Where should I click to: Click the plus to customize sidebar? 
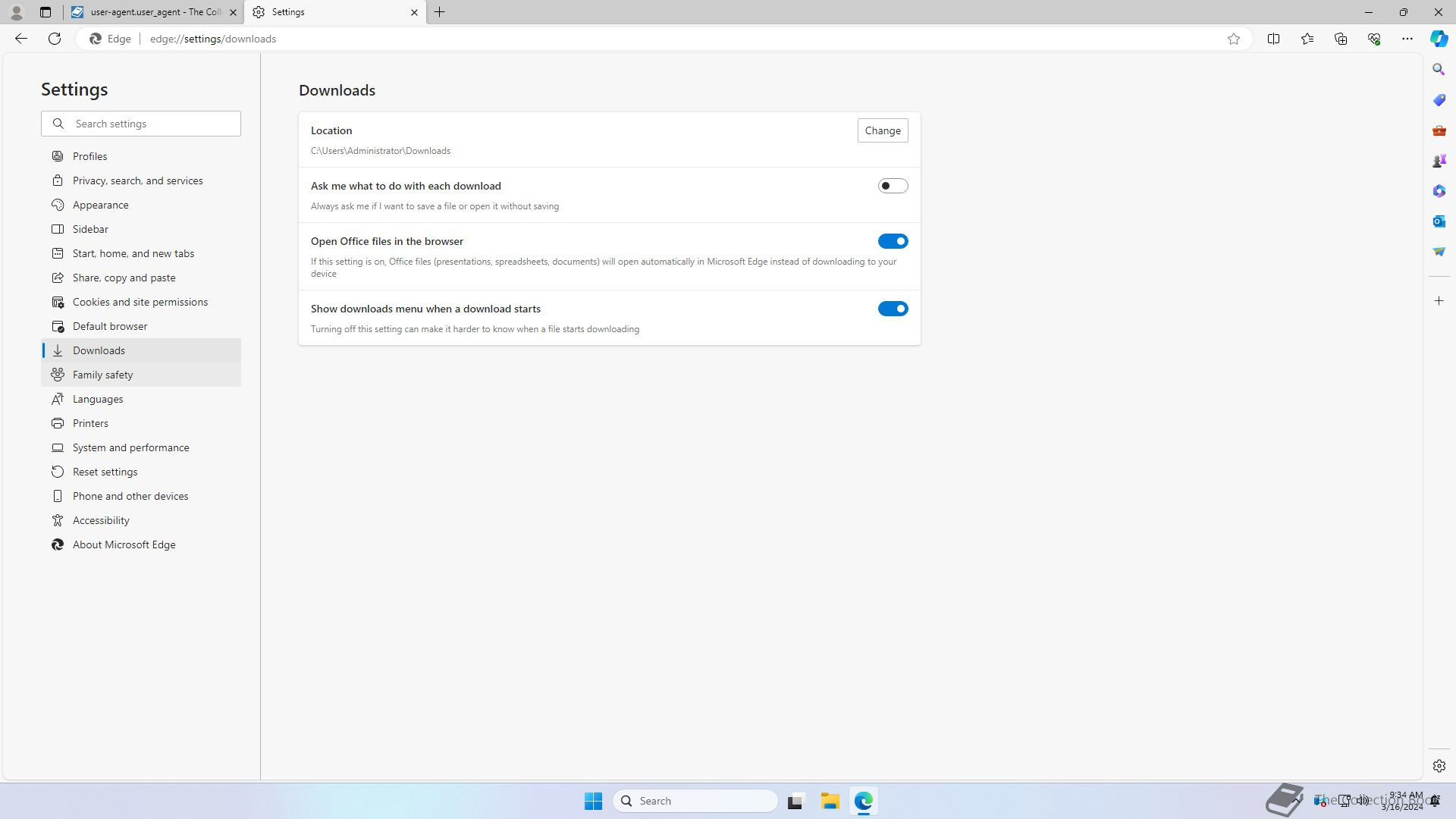tap(1439, 301)
